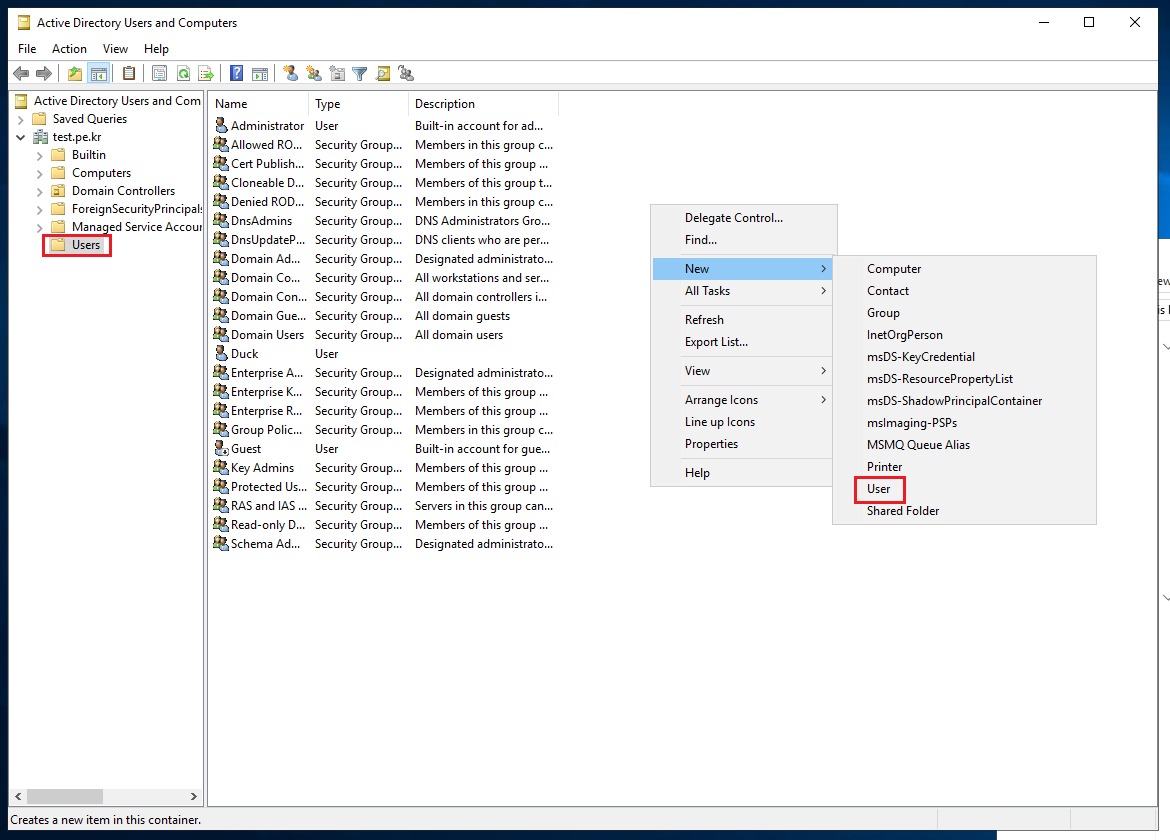Open the View menu in menu bar
Screen dimensions: 1170x840
[115, 48]
